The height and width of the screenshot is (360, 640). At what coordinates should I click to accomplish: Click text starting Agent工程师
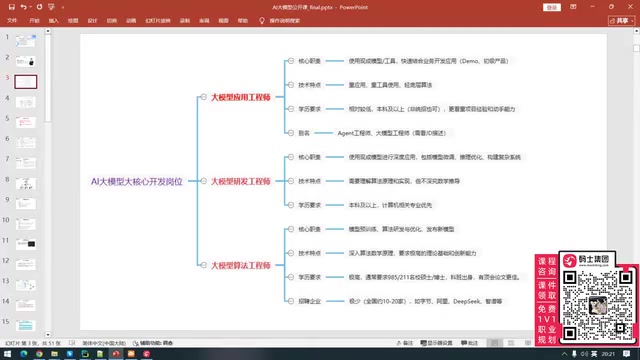[x=391, y=133]
